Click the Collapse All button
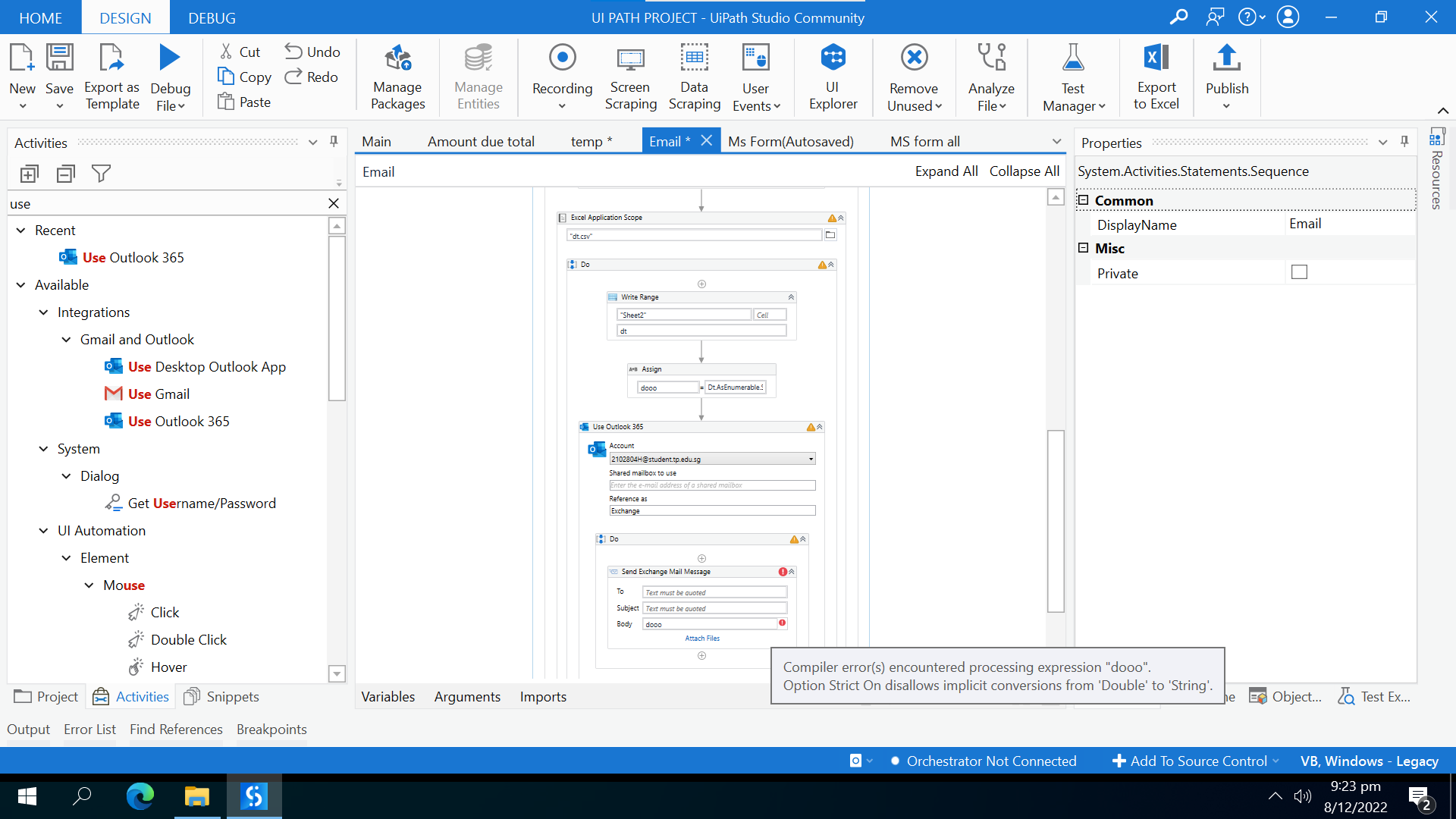 click(1024, 171)
